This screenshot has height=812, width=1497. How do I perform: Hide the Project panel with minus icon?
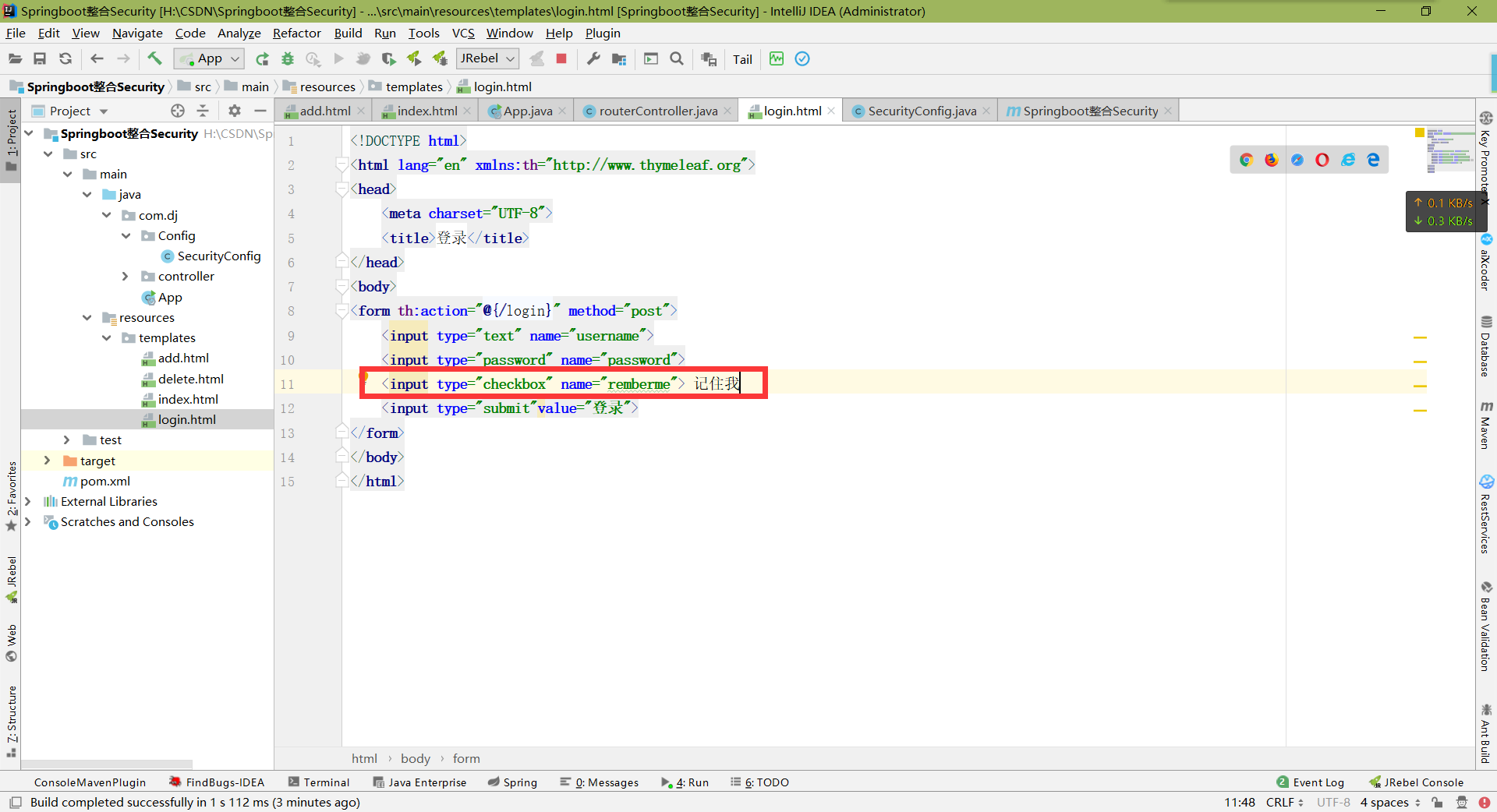tap(260, 111)
